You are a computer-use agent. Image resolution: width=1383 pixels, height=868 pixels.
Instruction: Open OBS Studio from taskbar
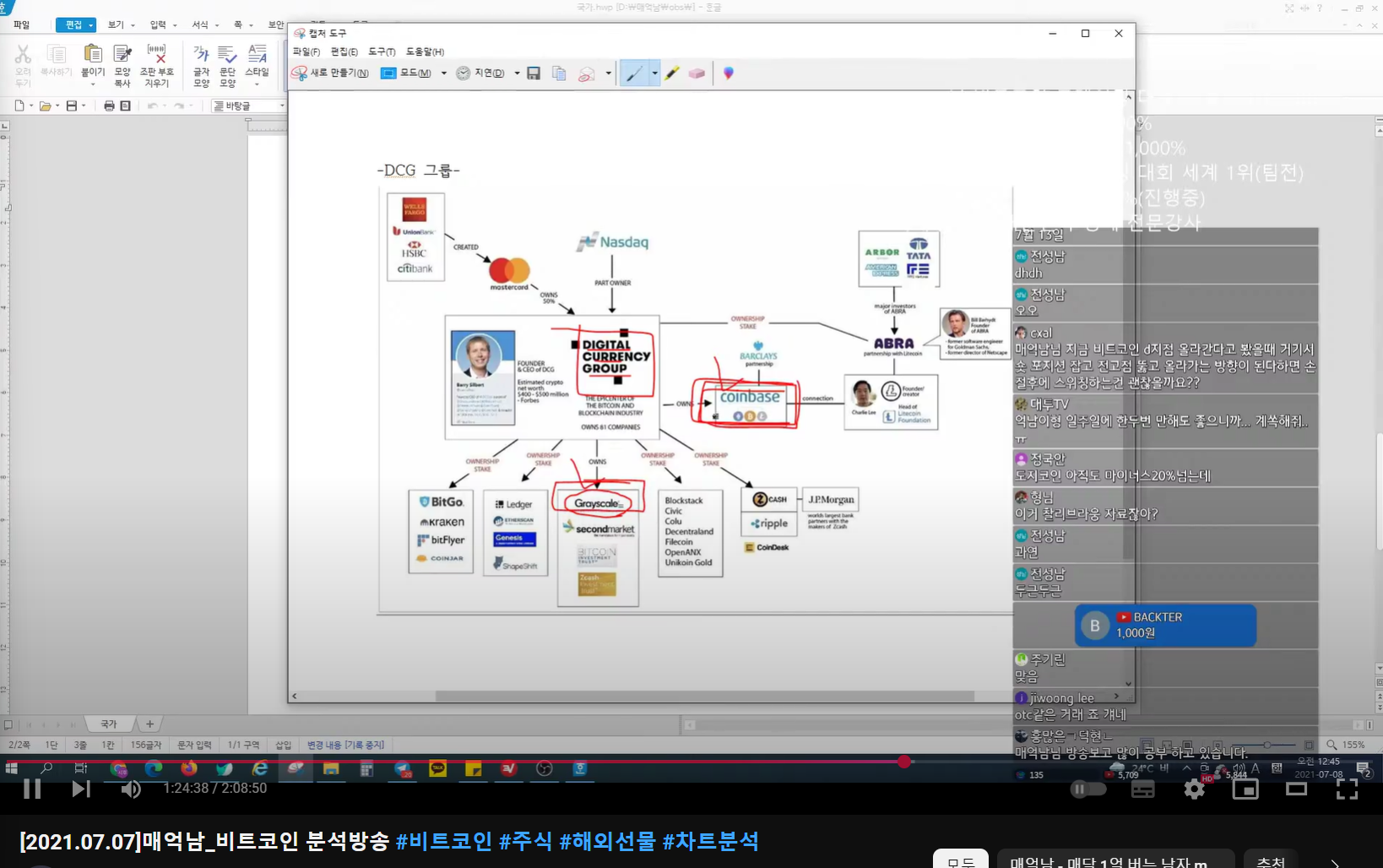point(545,768)
